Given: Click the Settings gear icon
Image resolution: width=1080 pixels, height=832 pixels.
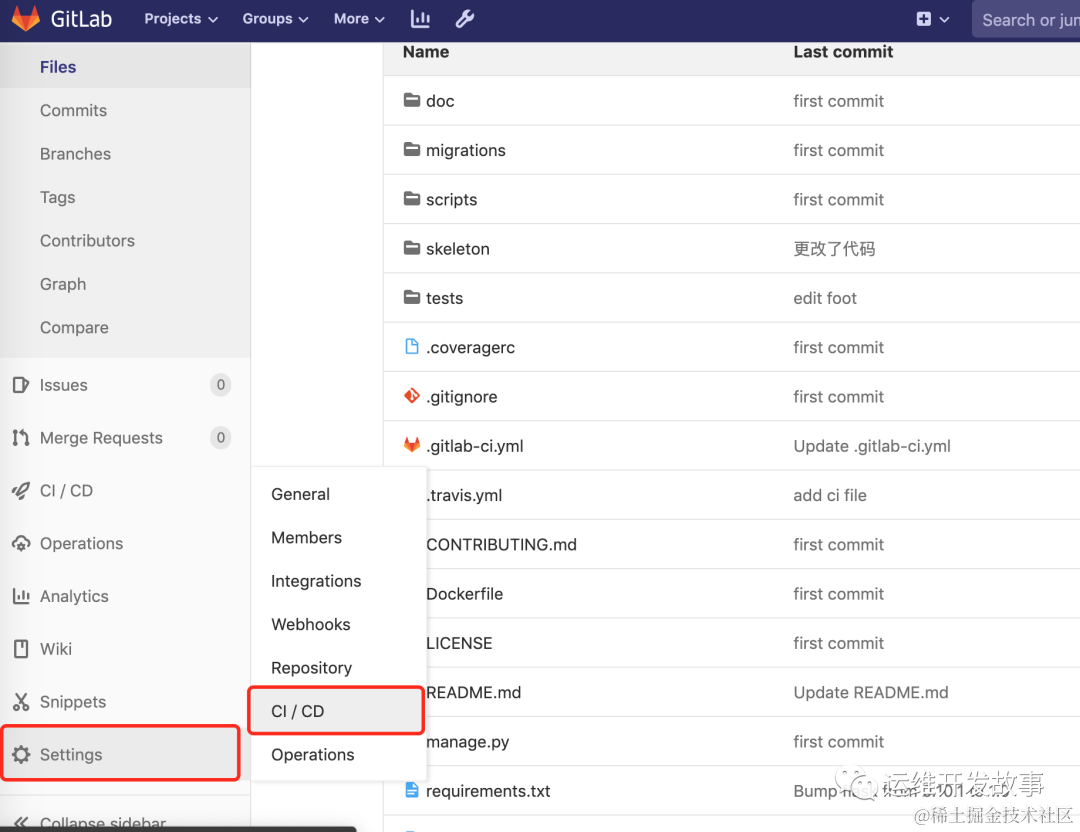Looking at the screenshot, I should (x=21, y=755).
